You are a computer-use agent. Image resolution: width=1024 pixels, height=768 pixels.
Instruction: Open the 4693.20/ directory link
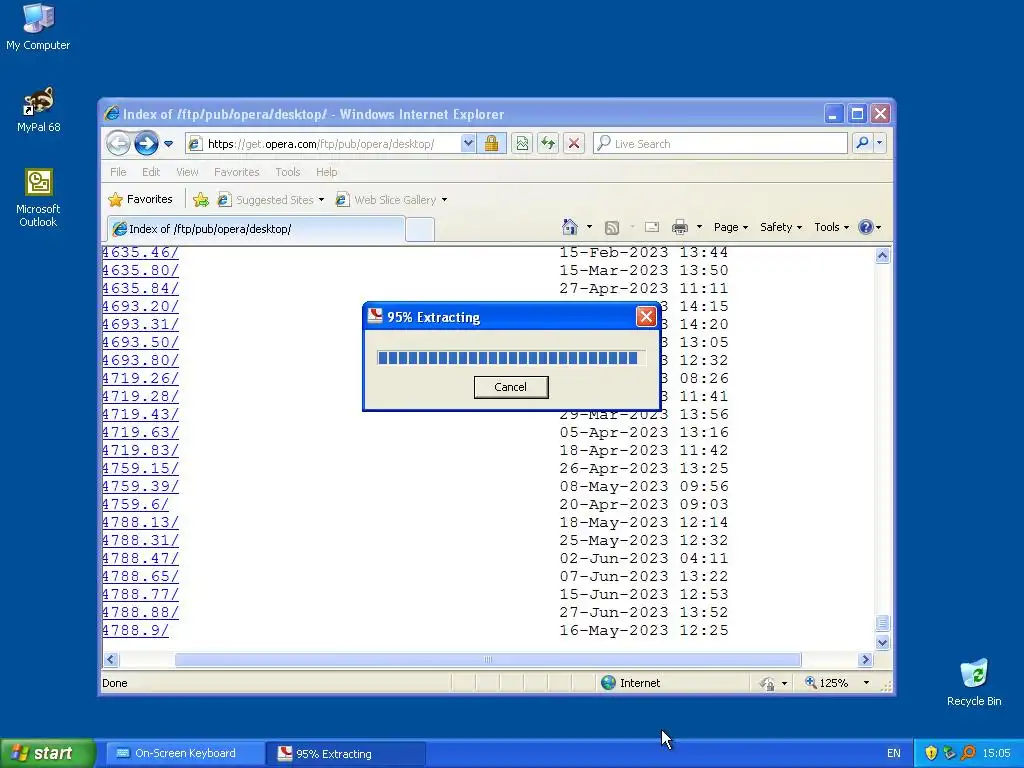140,306
